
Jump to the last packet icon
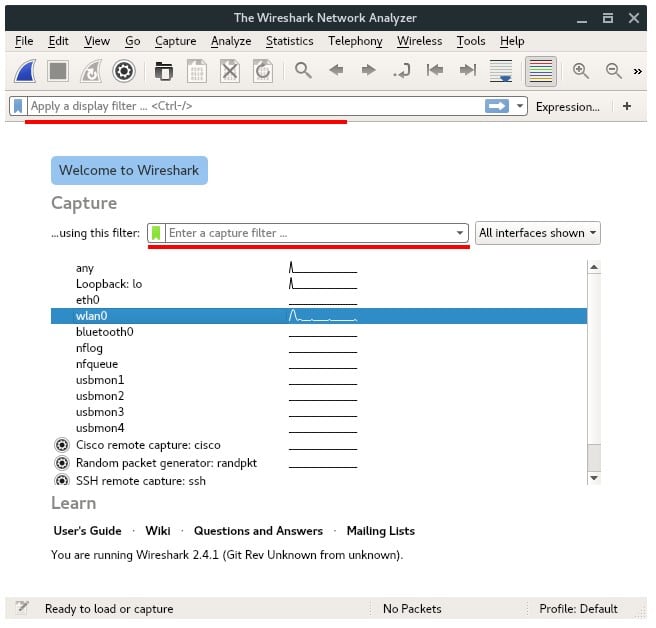[468, 70]
